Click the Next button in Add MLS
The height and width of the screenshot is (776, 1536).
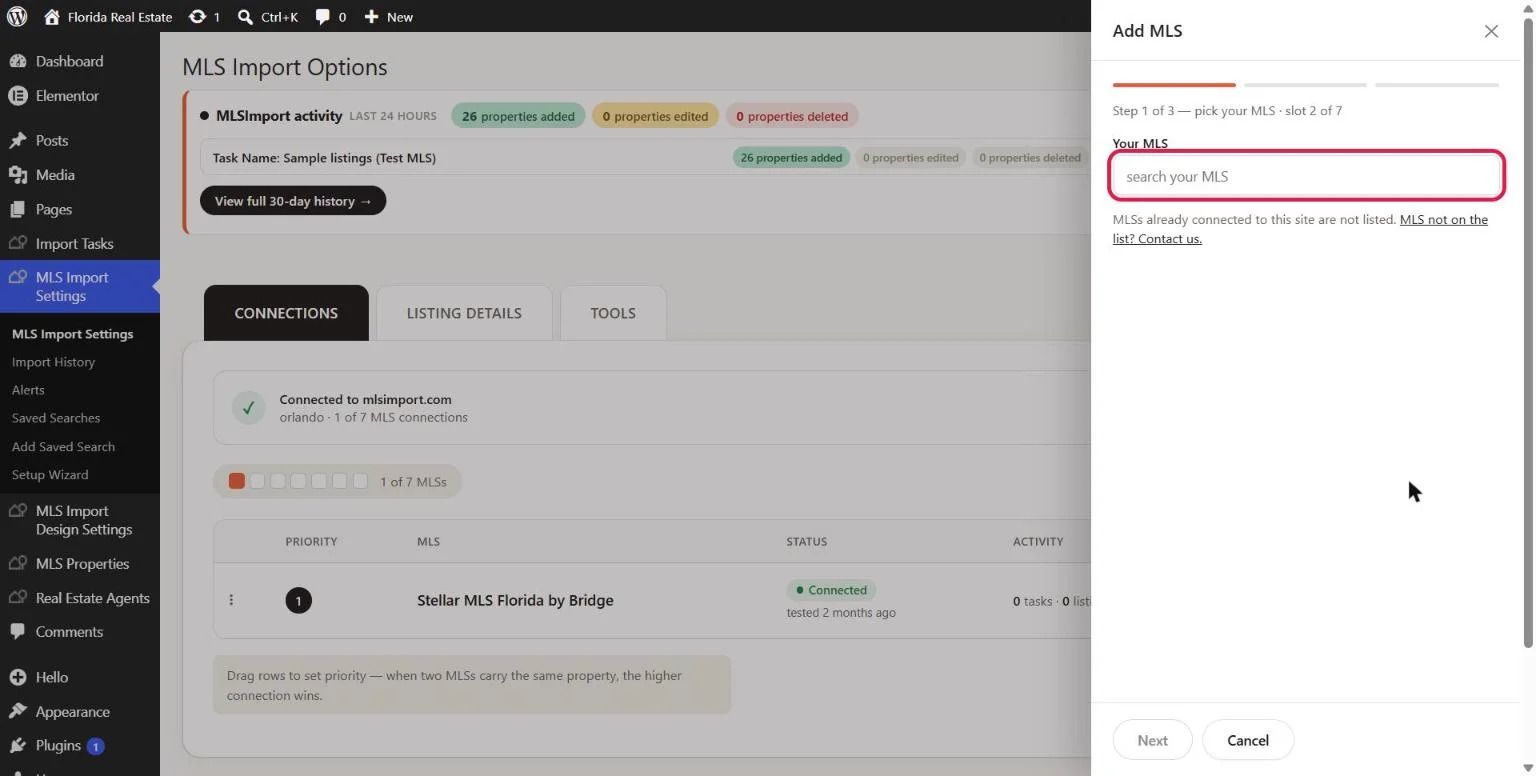pyautogui.click(x=1152, y=740)
